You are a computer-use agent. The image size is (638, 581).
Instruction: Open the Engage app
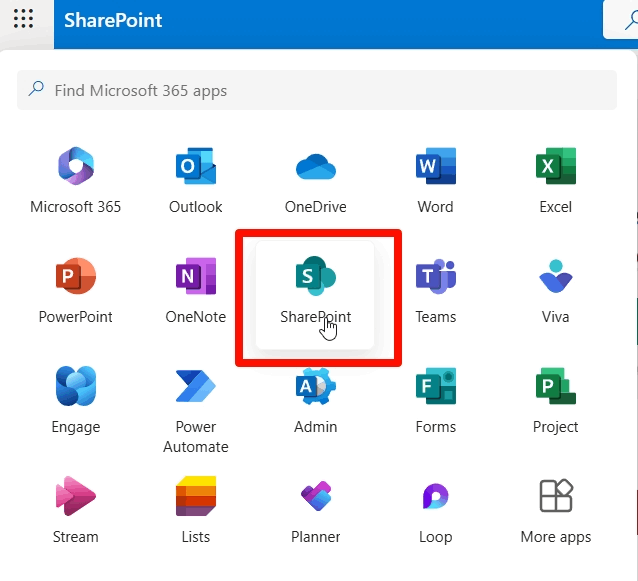pyautogui.click(x=76, y=400)
